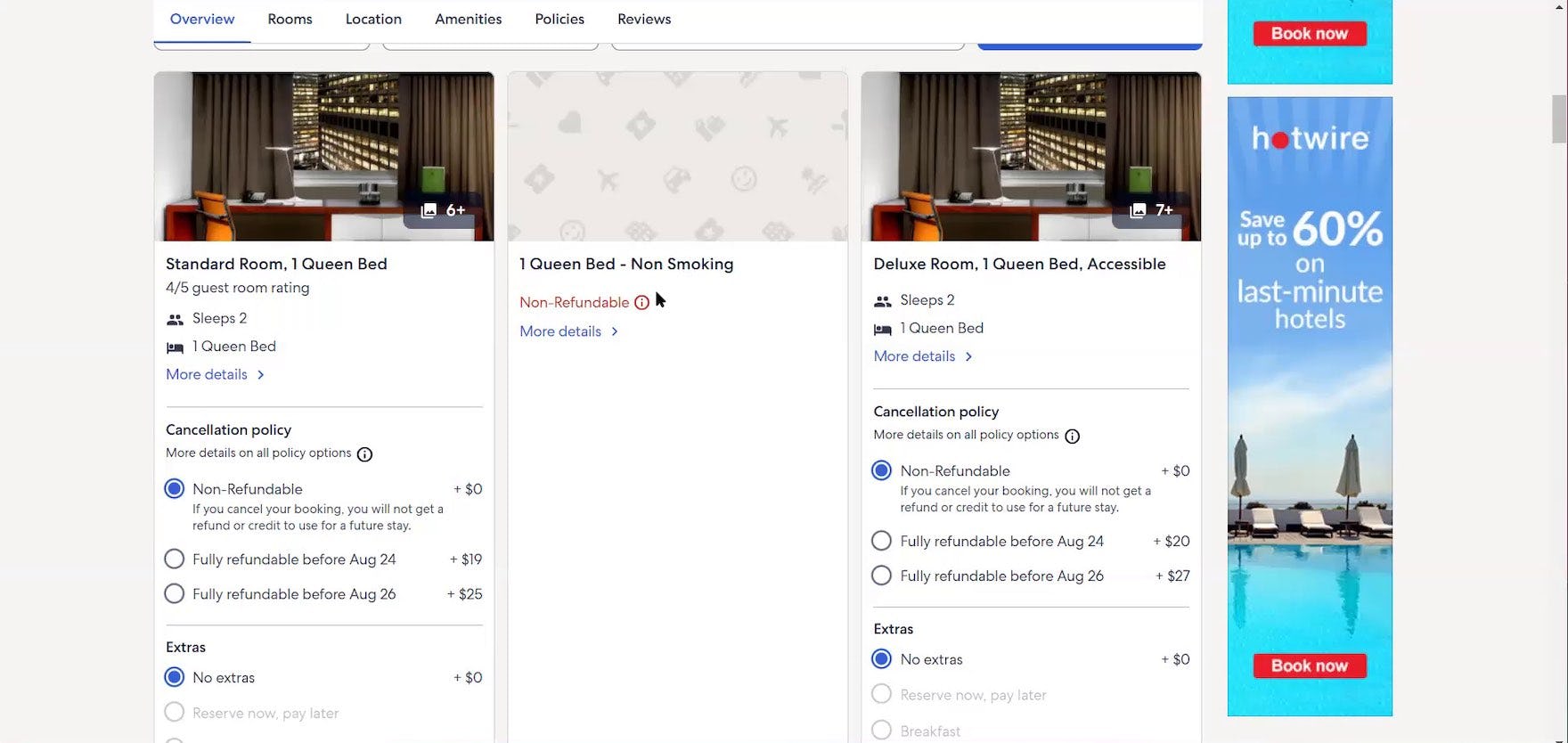Choose Non-Refundable option for Standard Room
This screenshot has width=1568, height=743.
[175, 489]
